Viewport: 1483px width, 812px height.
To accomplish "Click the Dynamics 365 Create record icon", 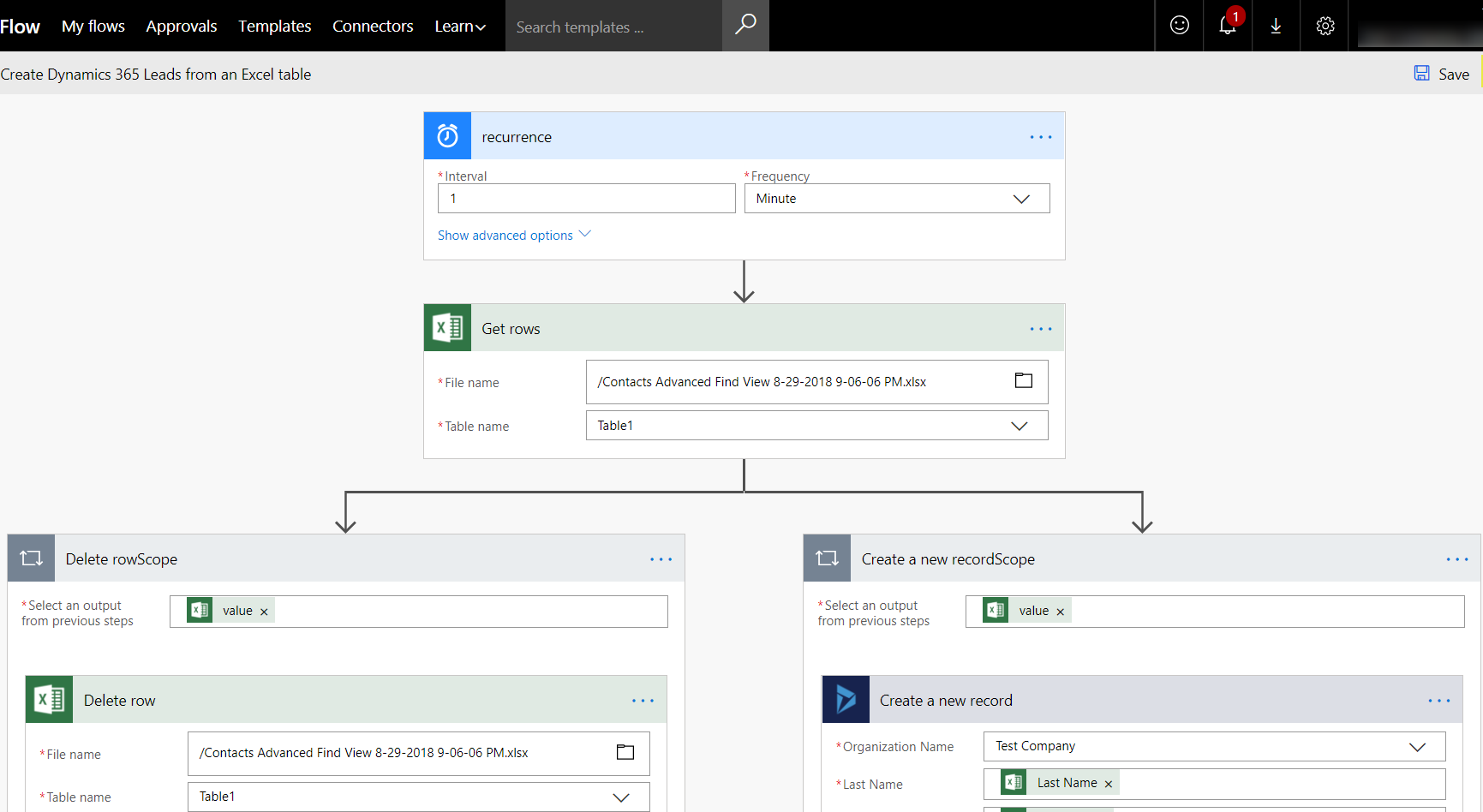I will (x=846, y=699).
